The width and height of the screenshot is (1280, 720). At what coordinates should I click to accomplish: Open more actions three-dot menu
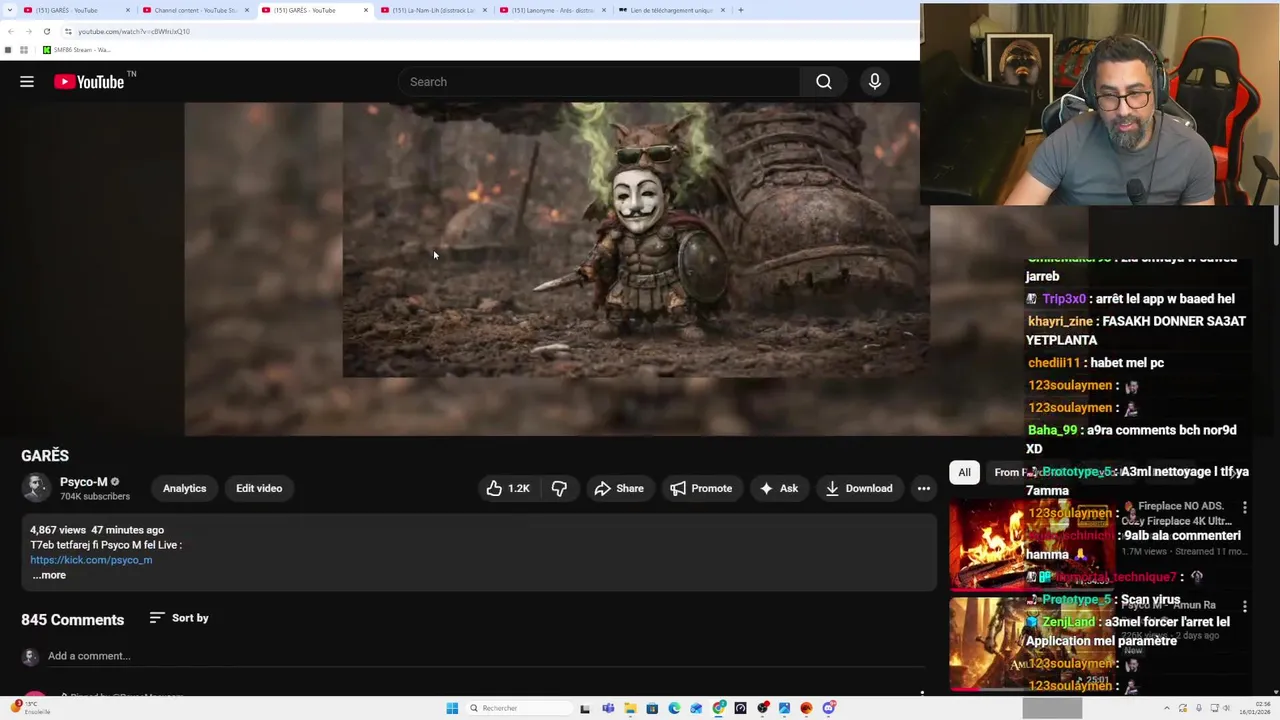[924, 488]
